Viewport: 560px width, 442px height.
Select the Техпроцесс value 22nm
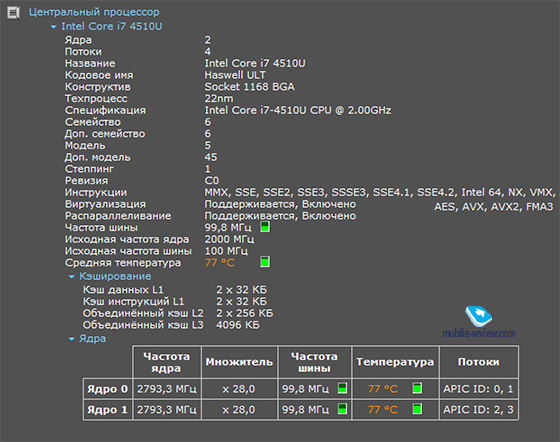point(219,99)
